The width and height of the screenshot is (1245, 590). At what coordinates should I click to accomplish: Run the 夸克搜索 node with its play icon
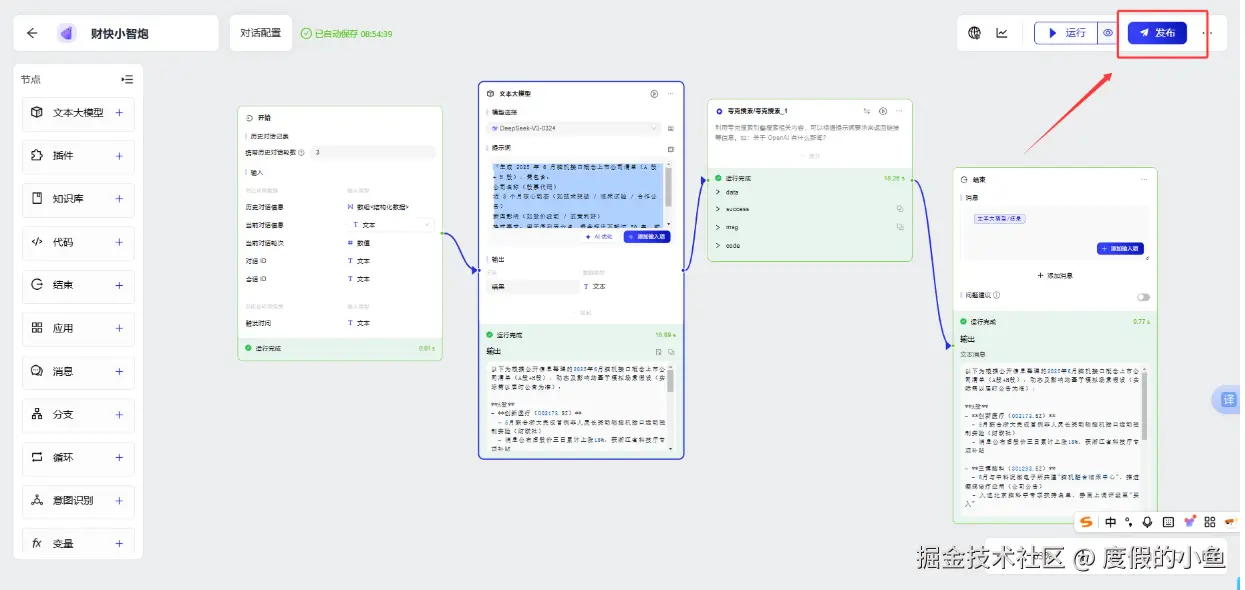883,111
